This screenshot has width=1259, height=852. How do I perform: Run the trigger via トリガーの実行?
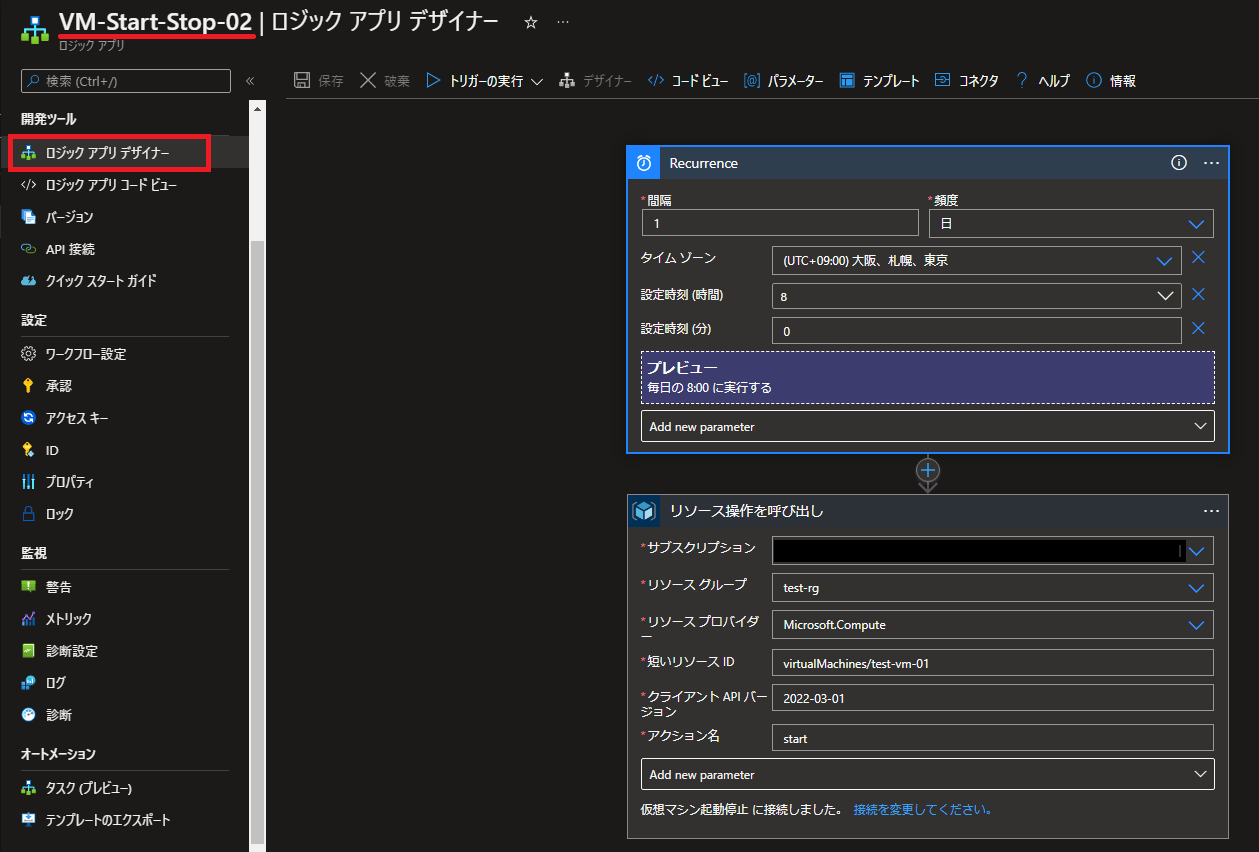pyautogui.click(x=474, y=81)
